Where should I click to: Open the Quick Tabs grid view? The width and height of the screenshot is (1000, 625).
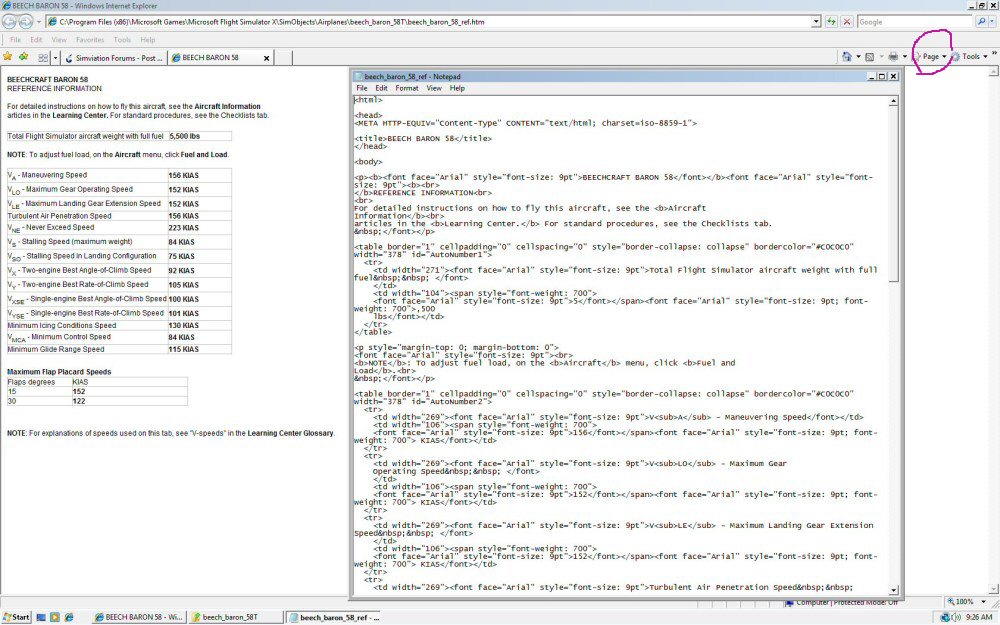42,58
